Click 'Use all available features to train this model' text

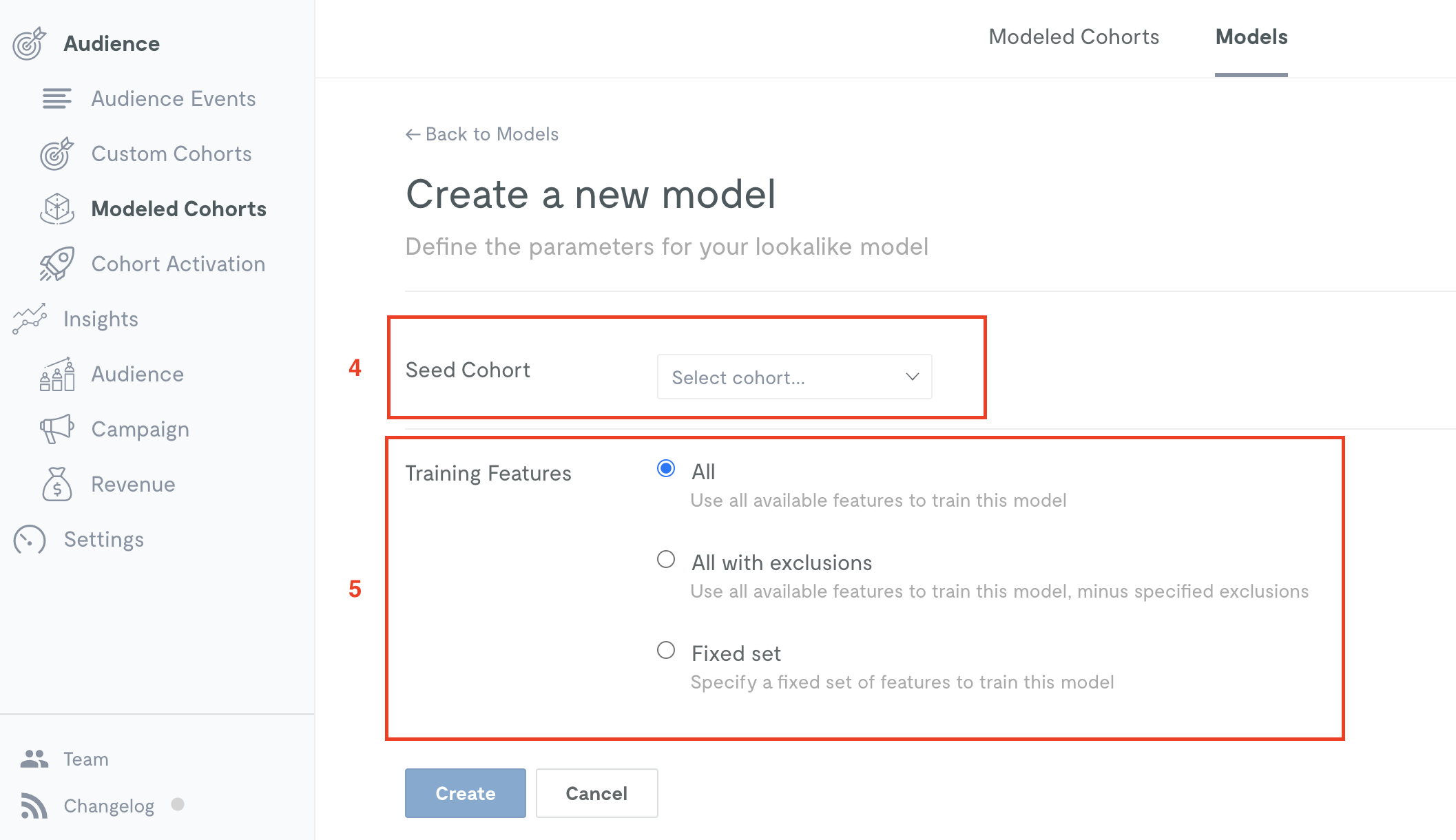pos(879,501)
